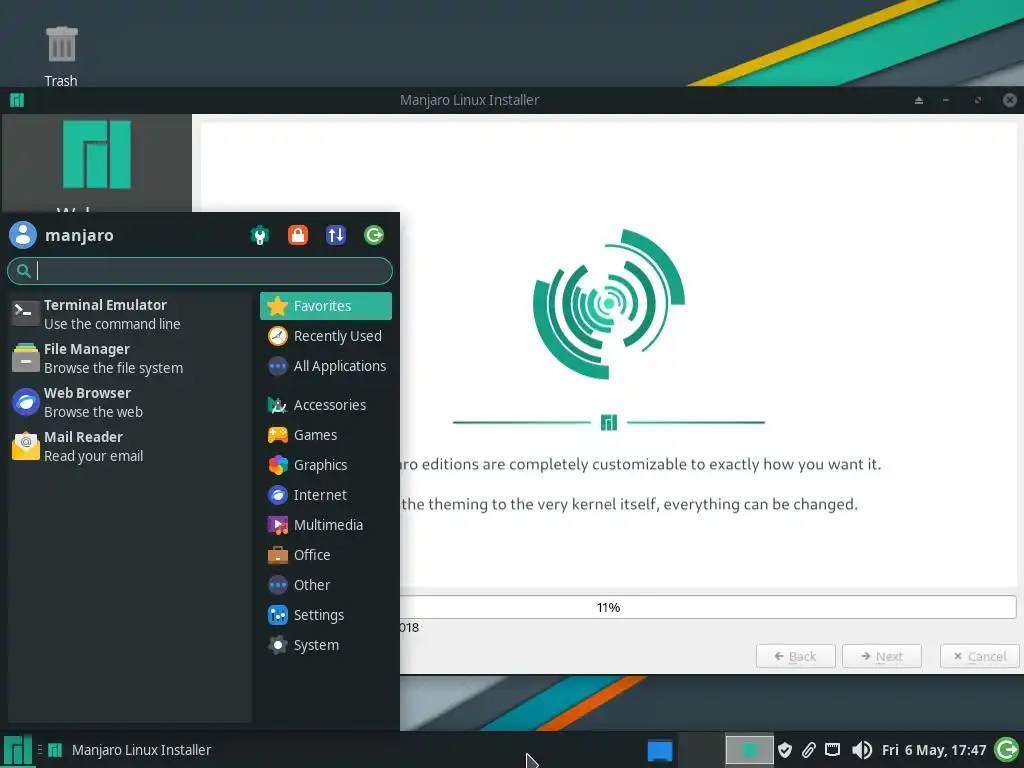The height and width of the screenshot is (768, 1024).
Task: Click the 11% installation progress bar
Action: (708, 607)
